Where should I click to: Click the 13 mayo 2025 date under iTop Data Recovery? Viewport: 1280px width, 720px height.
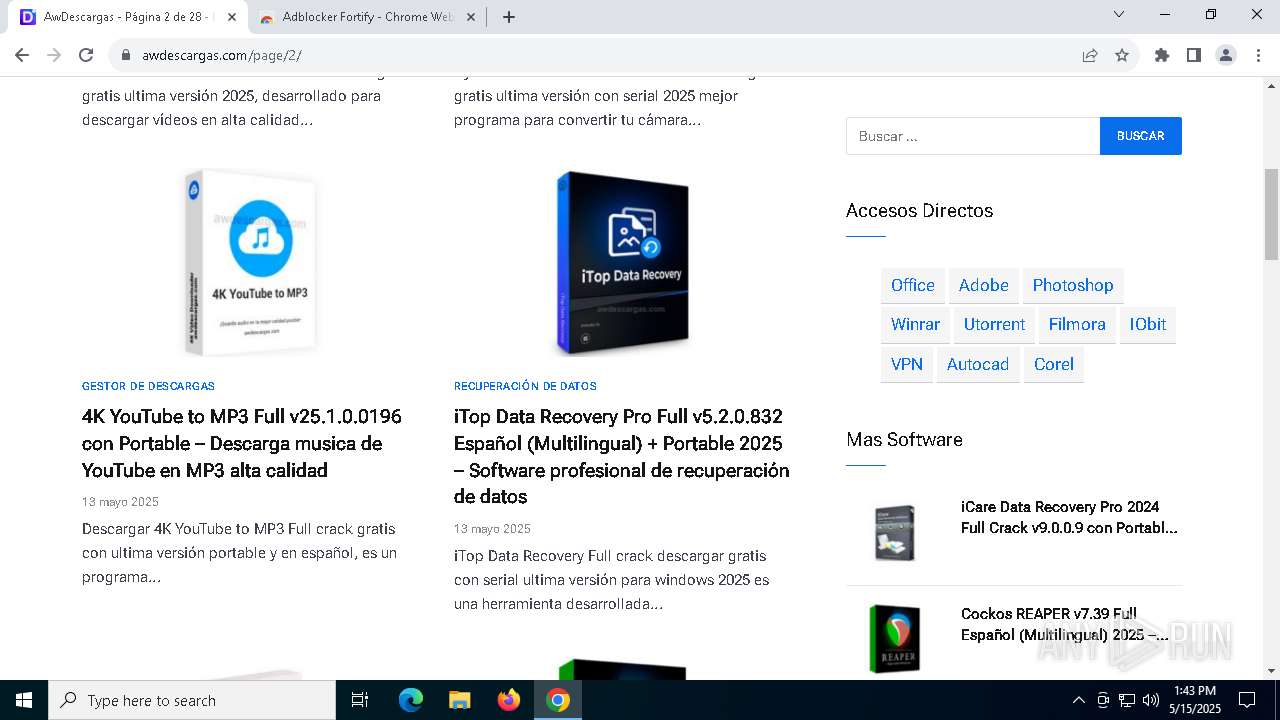(x=492, y=529)
